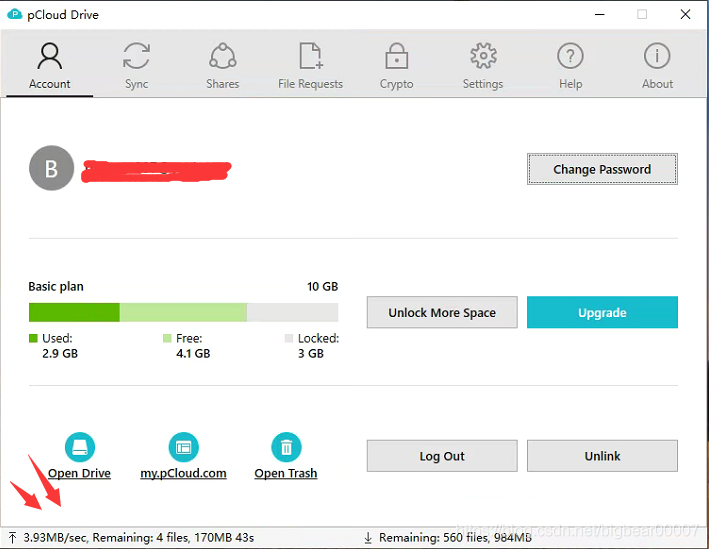Click the Unlink button
This screenshot has width=709, height=549.
pyautogui.click(x=602, y=456)
